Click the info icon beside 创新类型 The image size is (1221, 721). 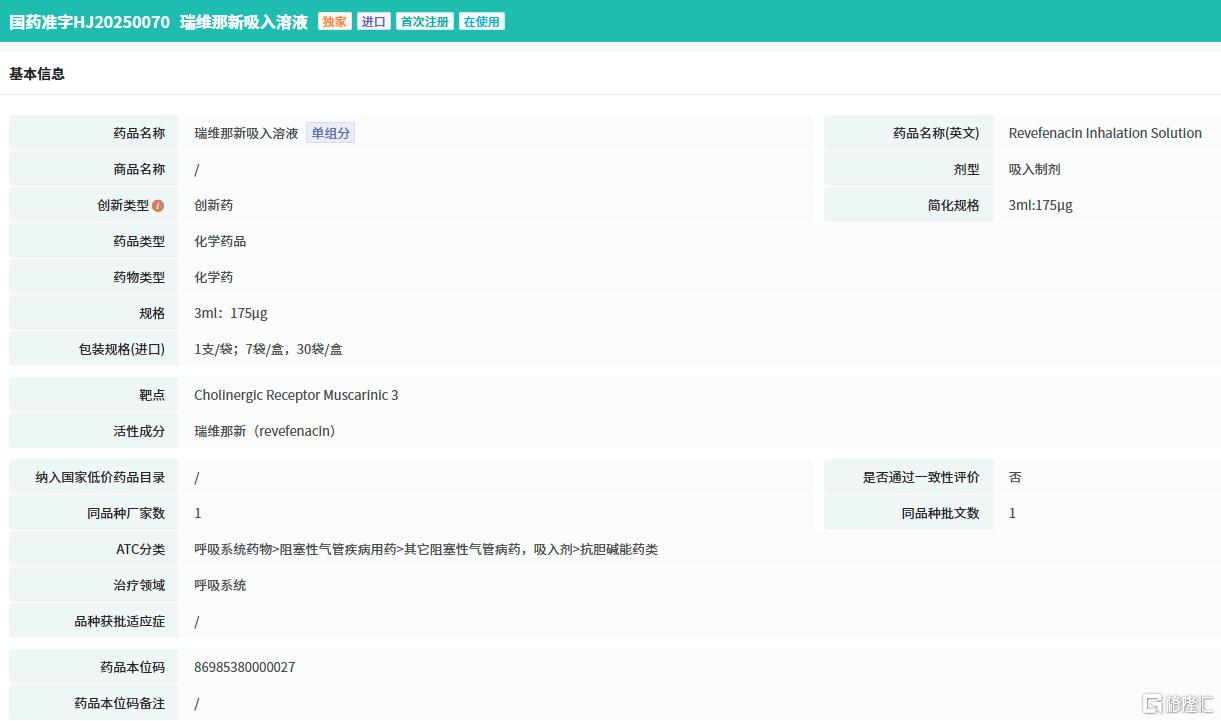[158, 206]
